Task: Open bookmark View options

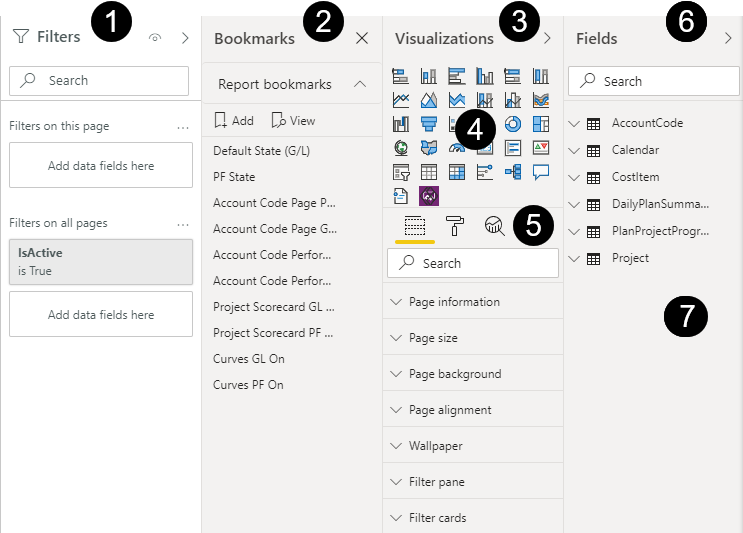Action: (x=293, y=120)
